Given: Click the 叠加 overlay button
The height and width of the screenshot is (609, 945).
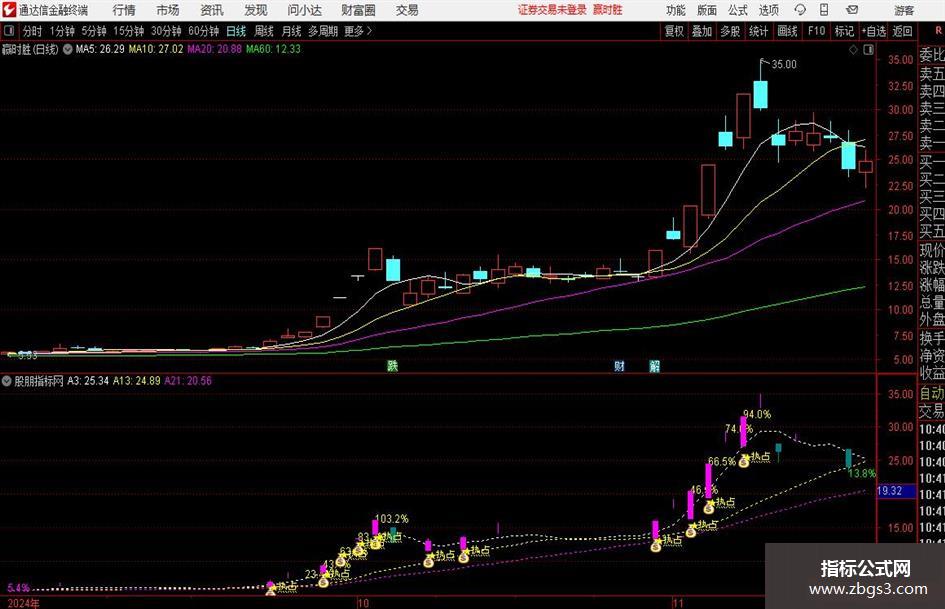Looking at the screenshot, I should coord(702,31).
